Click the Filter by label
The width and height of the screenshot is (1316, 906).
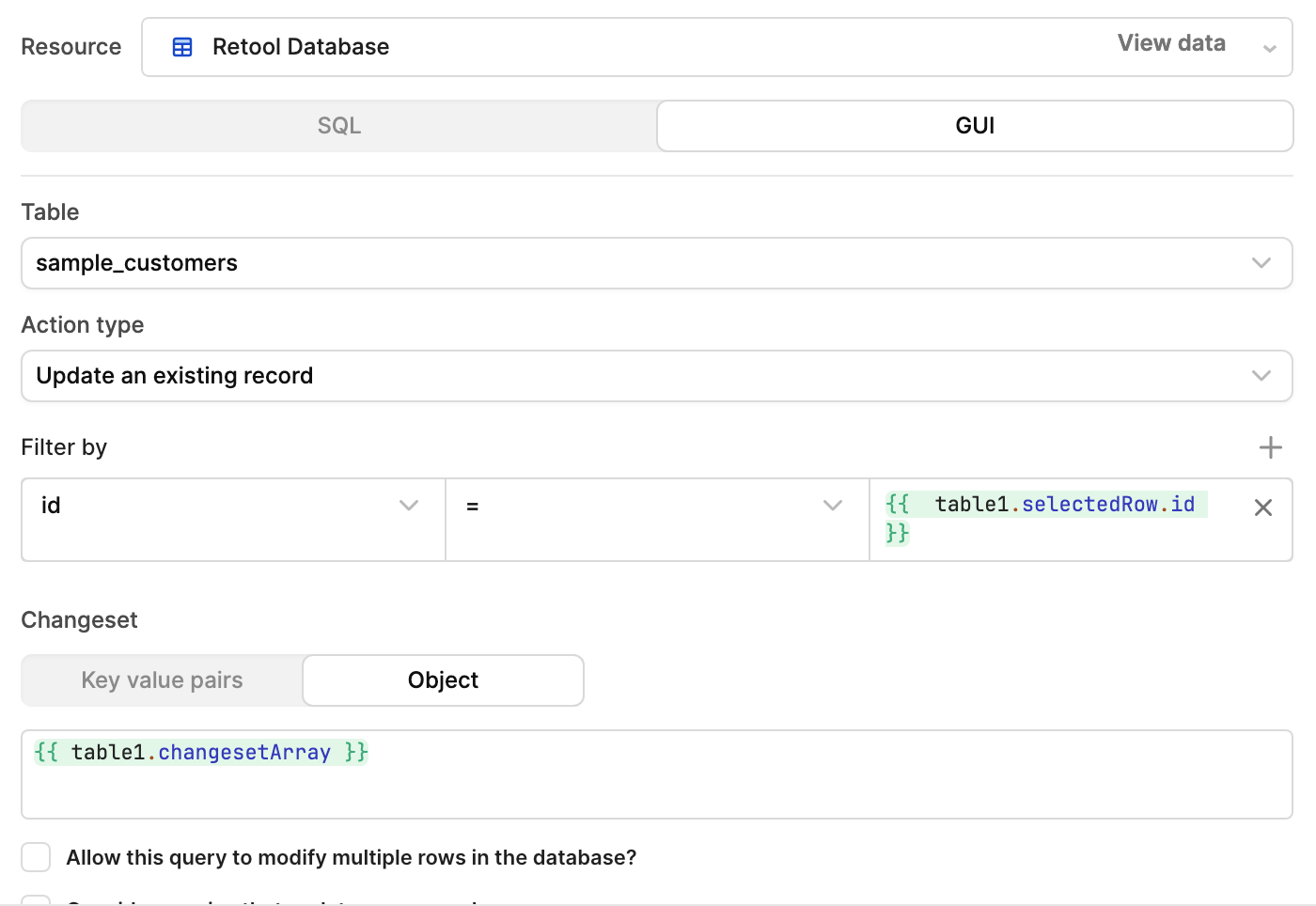pos(64,447)
